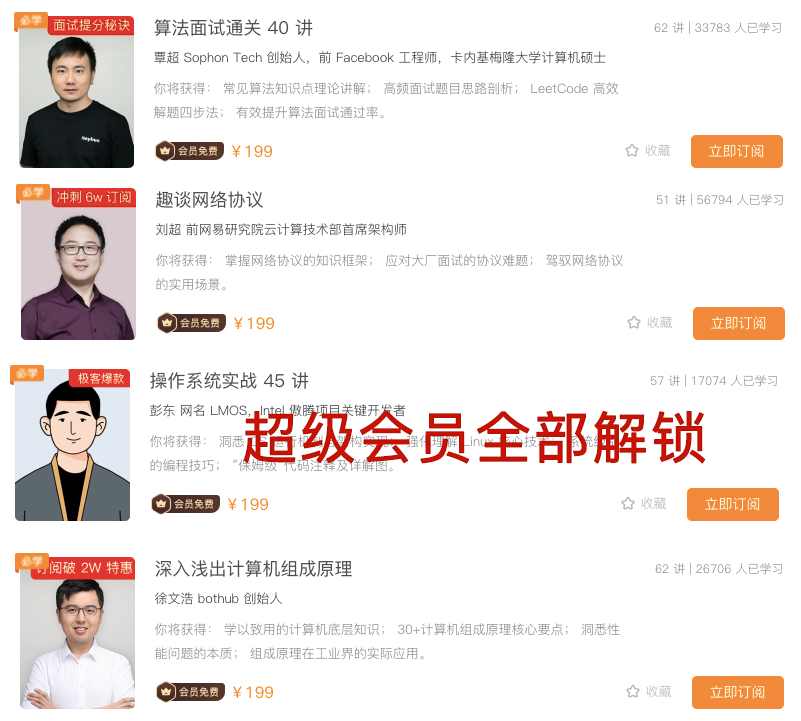801x721 pixels.
Task: Click the crown 会员免费 badge for 操作系统实战
Action: 185,504
